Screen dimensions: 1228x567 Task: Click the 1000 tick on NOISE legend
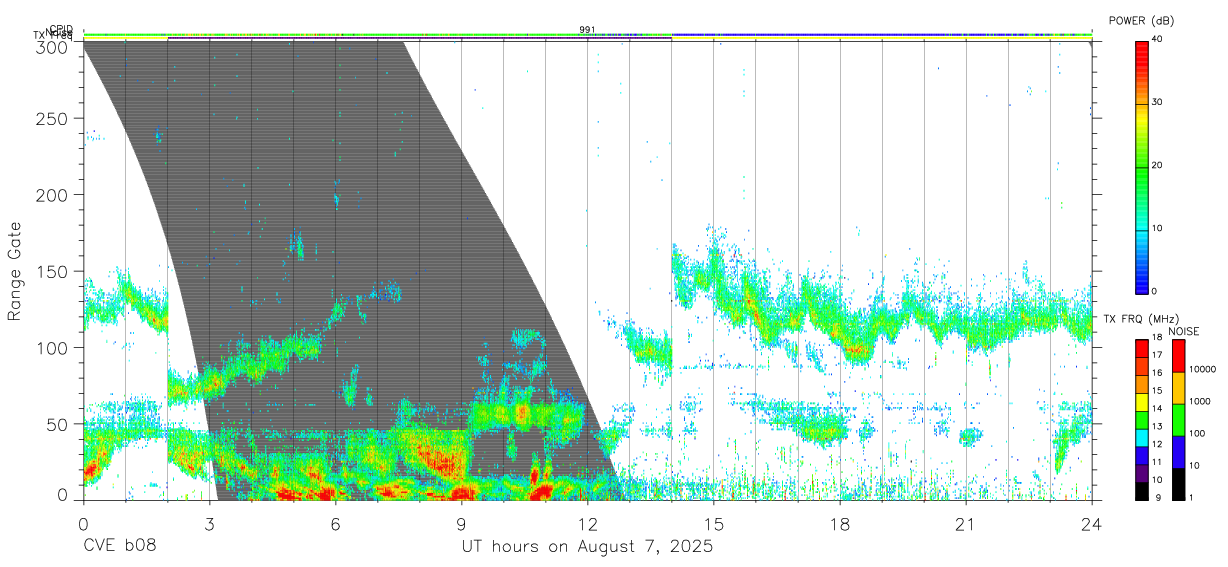1200,403
